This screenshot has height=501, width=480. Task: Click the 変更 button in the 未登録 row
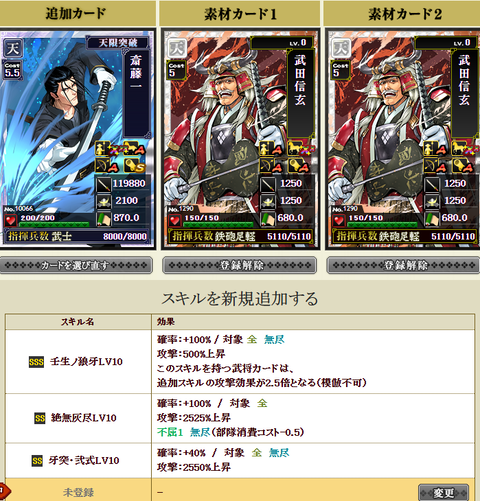pyautogui.click(x=443, y=492)
